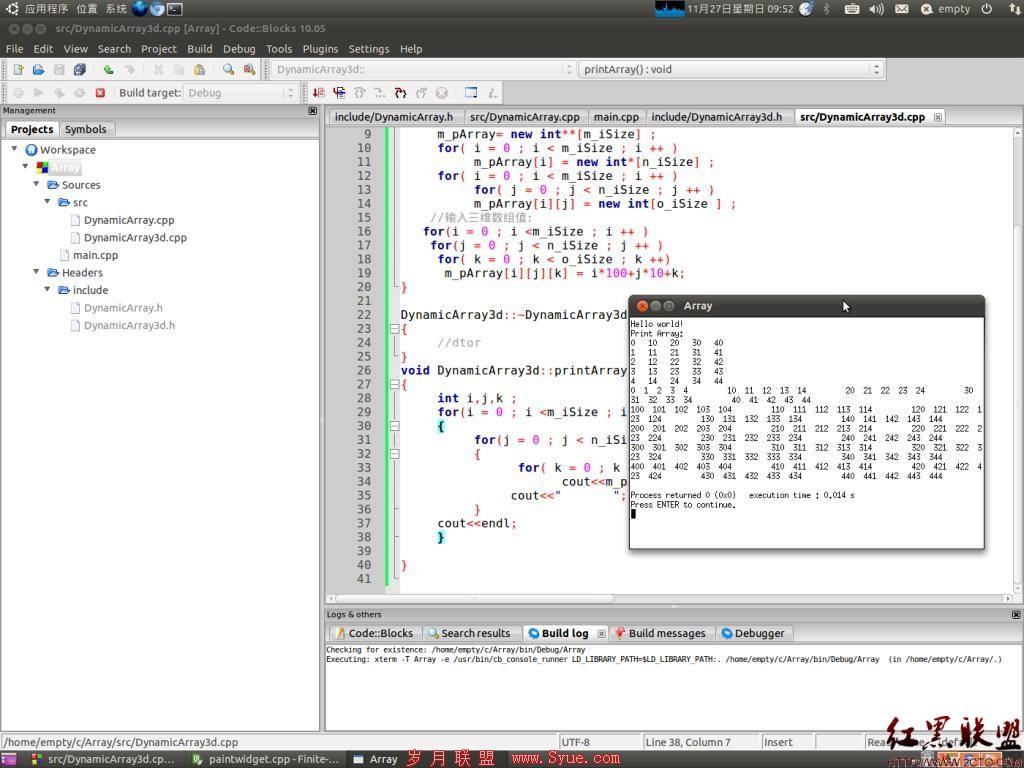Open the Plugins menu

(320, 49)
